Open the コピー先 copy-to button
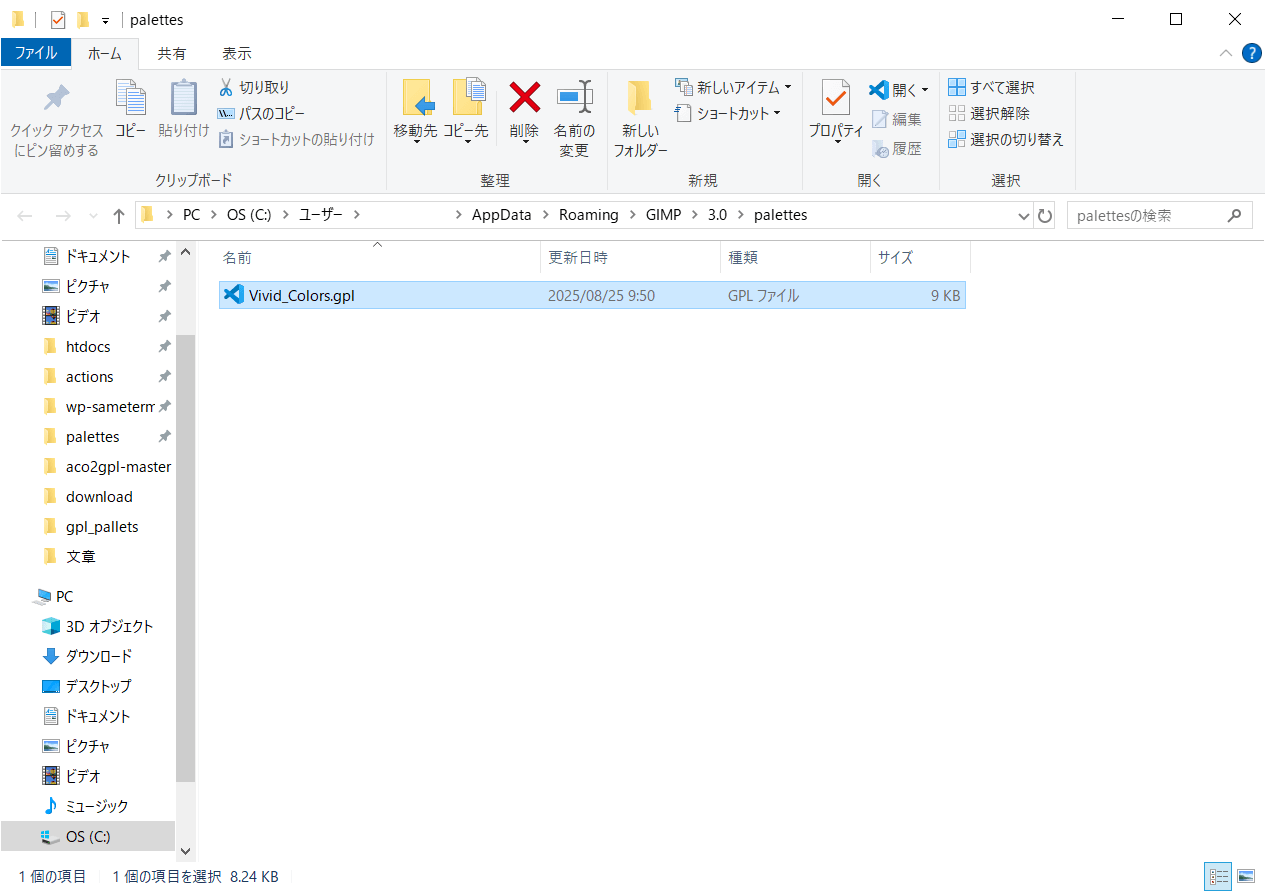This screenshot has height=892, width=1266. (x=466, y=112)
